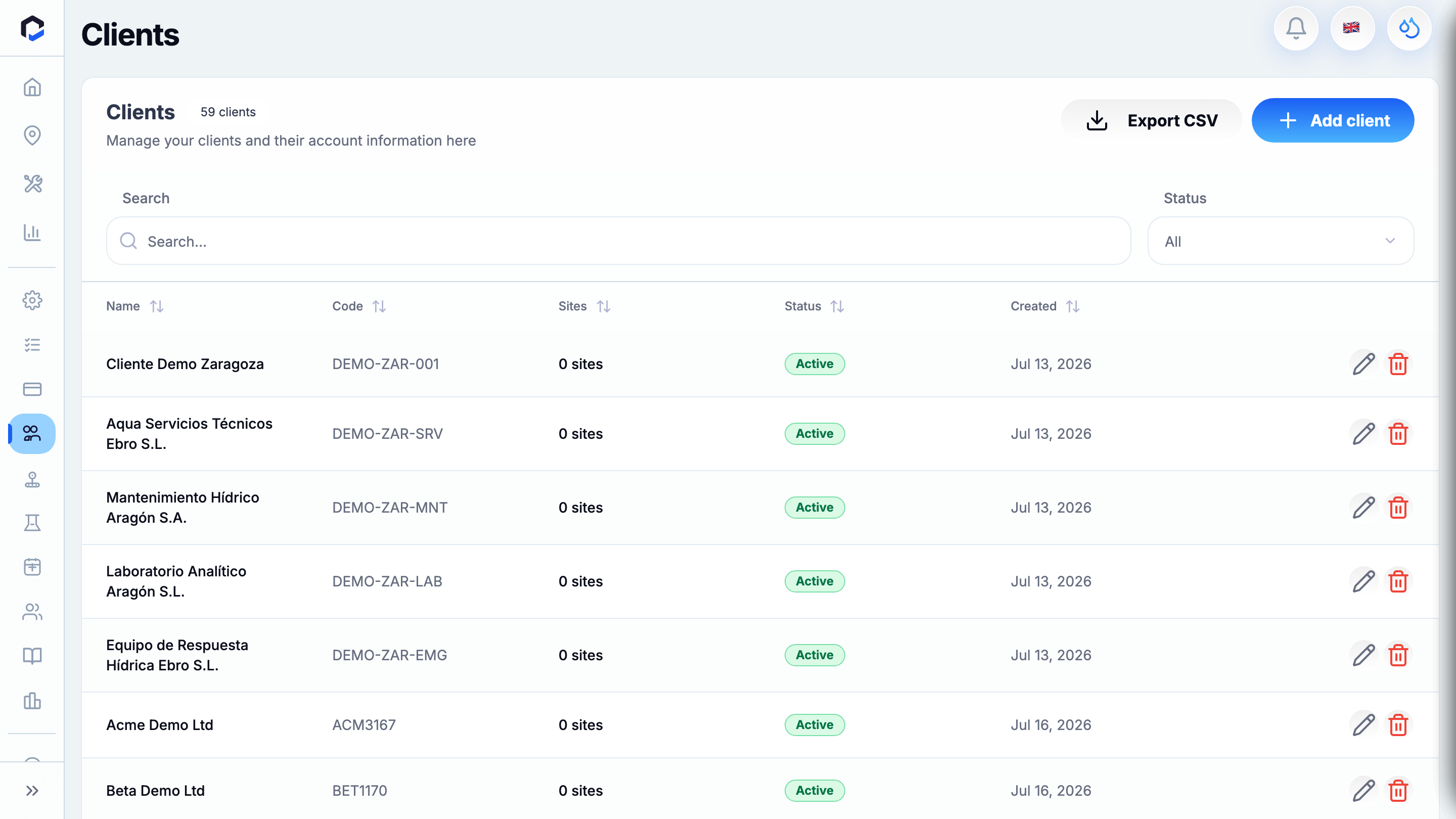This screenshot has width=1456, height=819.
Task: Change language via UK flag button
Action: (x=1352, y=28)
